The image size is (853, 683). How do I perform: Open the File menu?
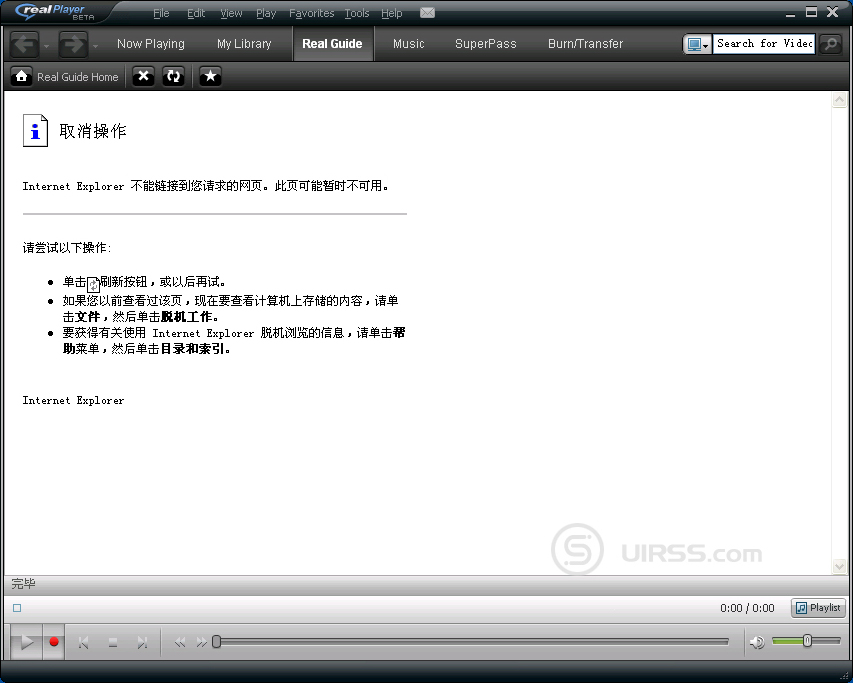(x=161, y=13)
